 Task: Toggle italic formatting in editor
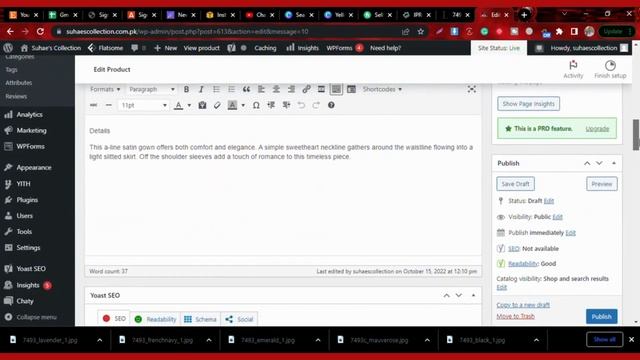click(x=201, y=89)
